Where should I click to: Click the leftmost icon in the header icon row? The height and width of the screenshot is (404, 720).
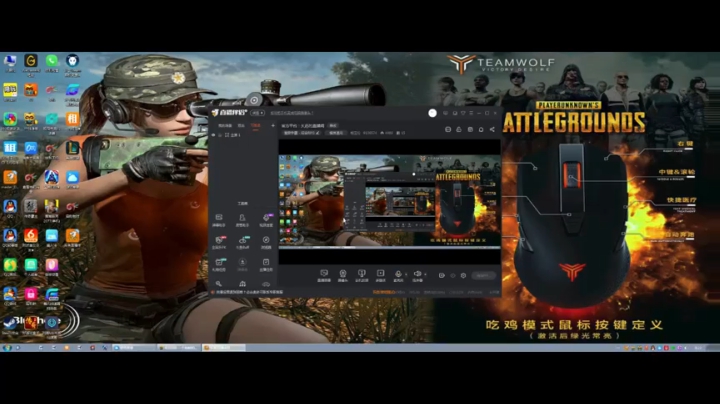point(448,129)
